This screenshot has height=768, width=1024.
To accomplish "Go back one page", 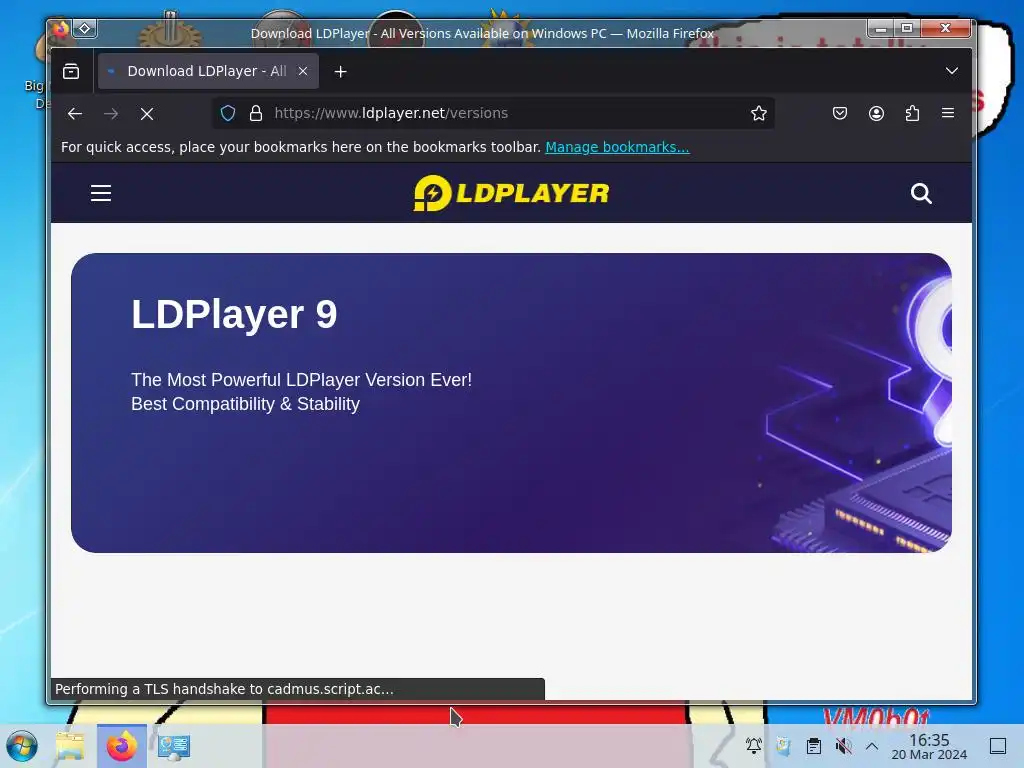I will pos(75,114).
